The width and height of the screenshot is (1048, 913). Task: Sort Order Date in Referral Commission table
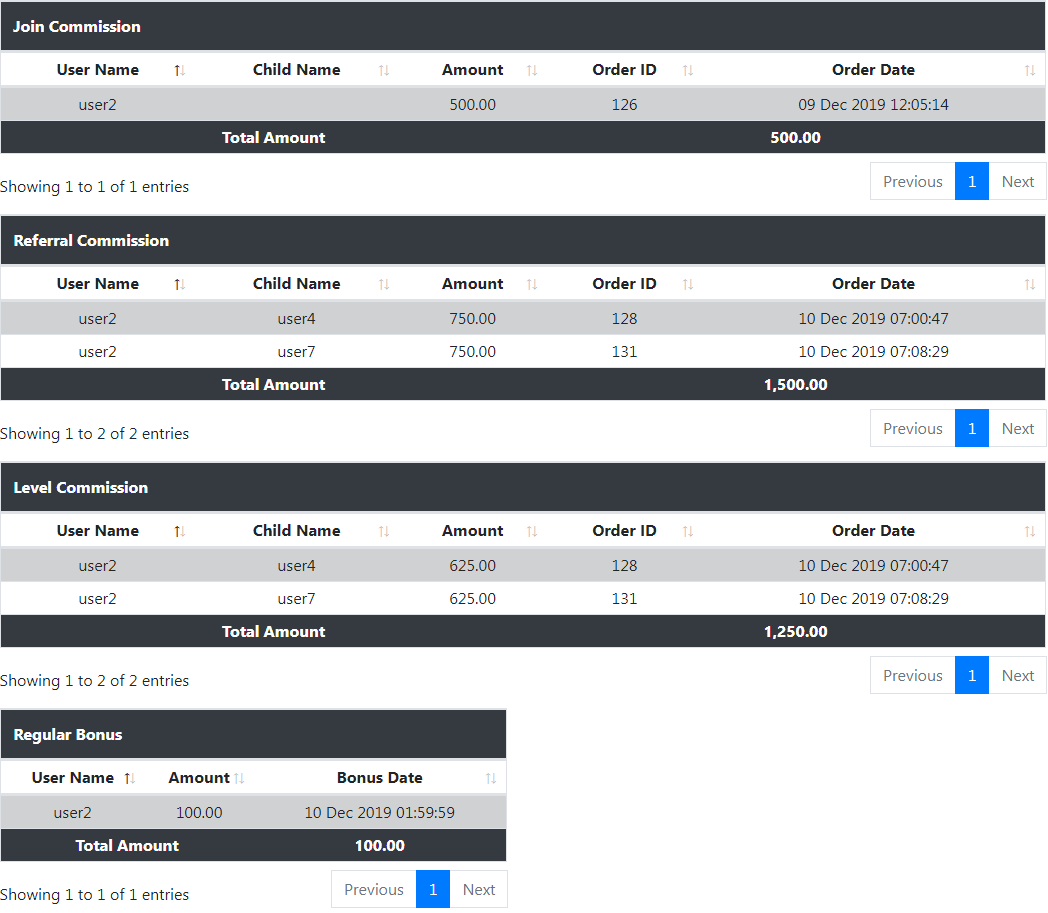[1030, 283]
